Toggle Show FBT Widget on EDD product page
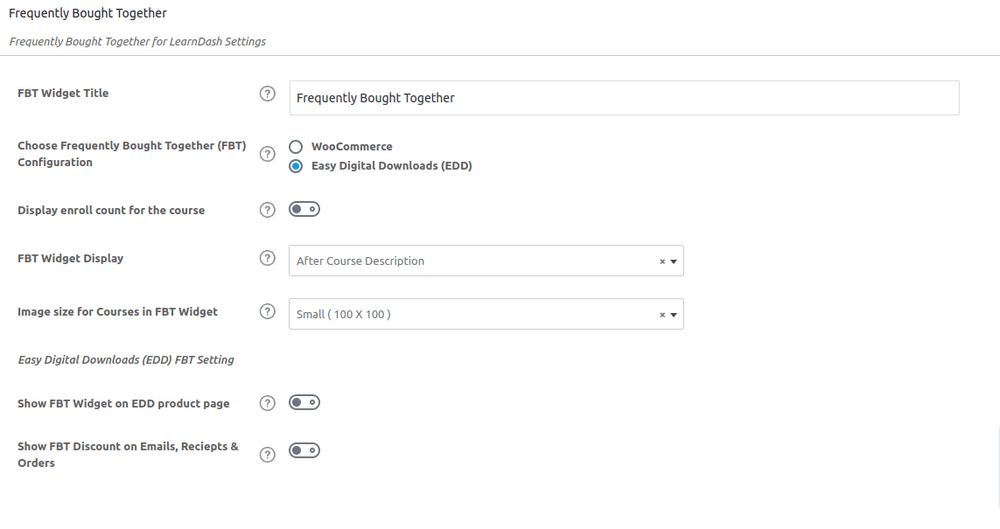The height and width of the screenshot is (529, 1000). click(304, 403)
